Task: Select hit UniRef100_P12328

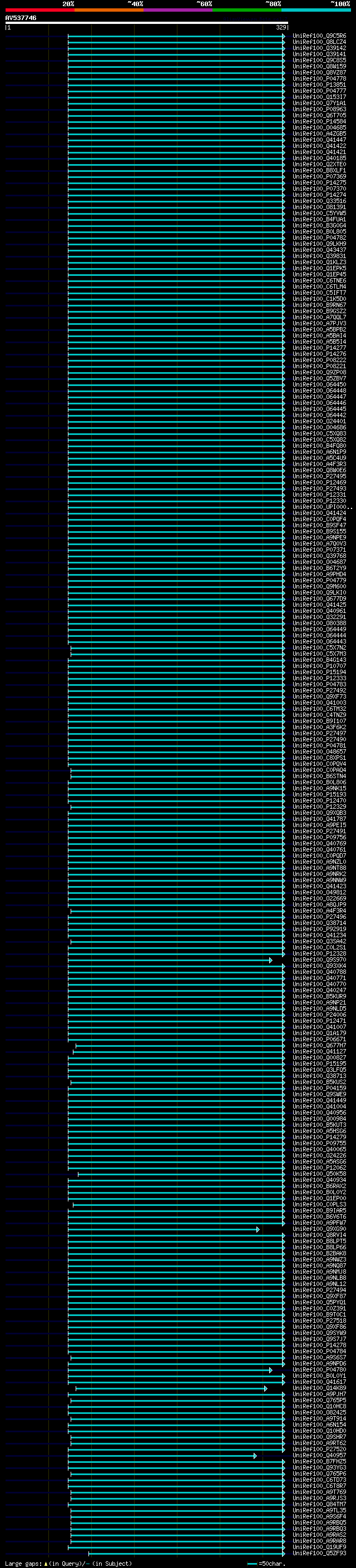Action: click(319, 953)
